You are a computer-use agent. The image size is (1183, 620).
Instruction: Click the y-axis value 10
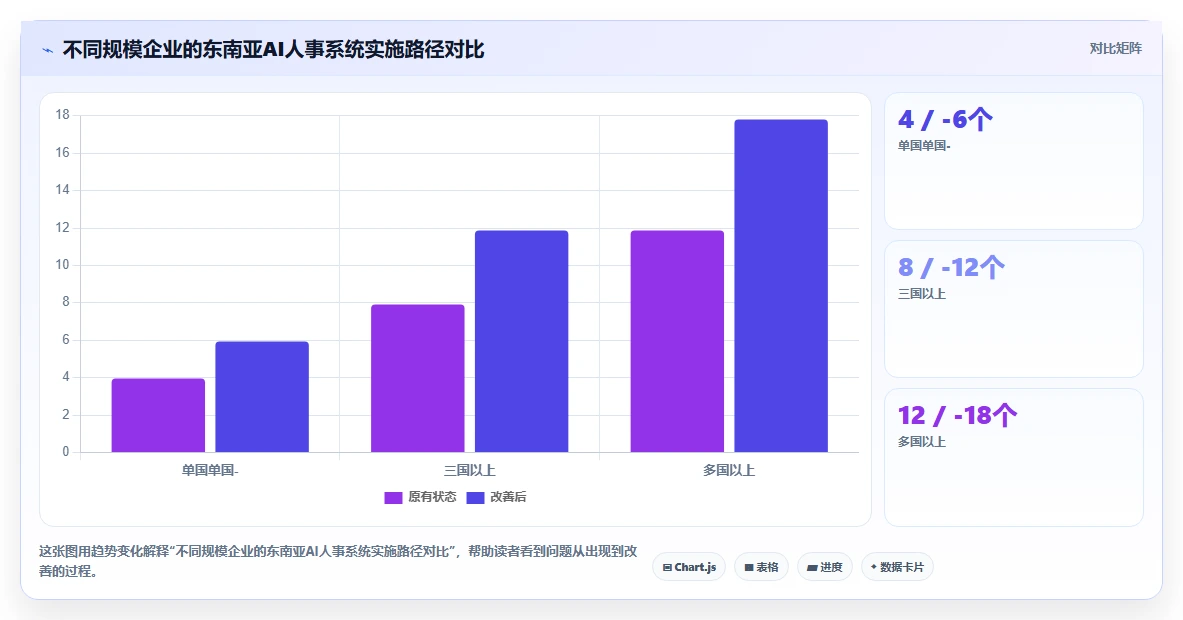[x=62, y=265]
